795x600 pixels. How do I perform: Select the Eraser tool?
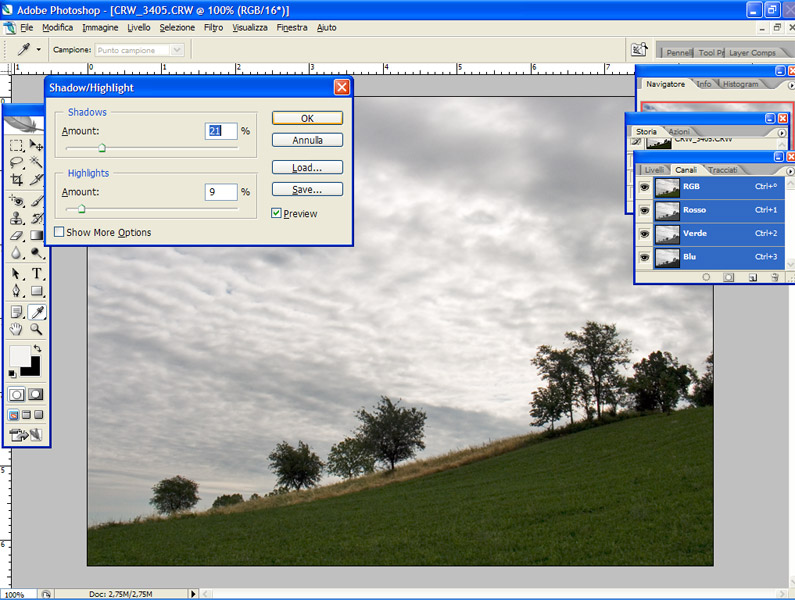tap(17, 236)
